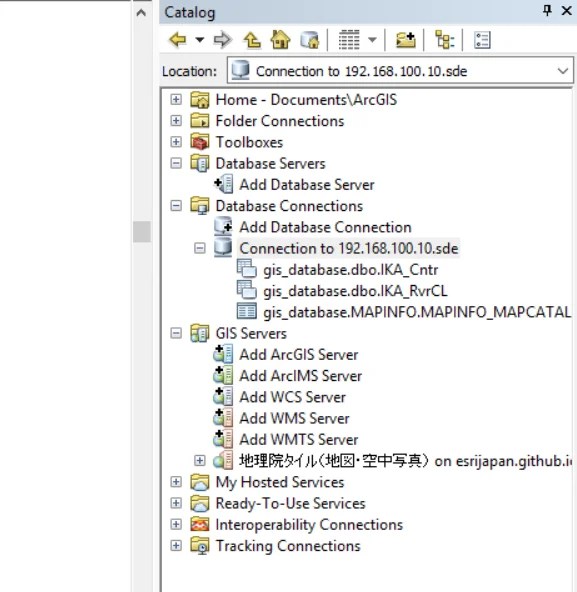Image resolution: width=577 pixels, height=592 pixels.
Task: Select gis_database.MAPINFO.MAPINFO_MAPCATALOG table
Action: tap(417, 312)
